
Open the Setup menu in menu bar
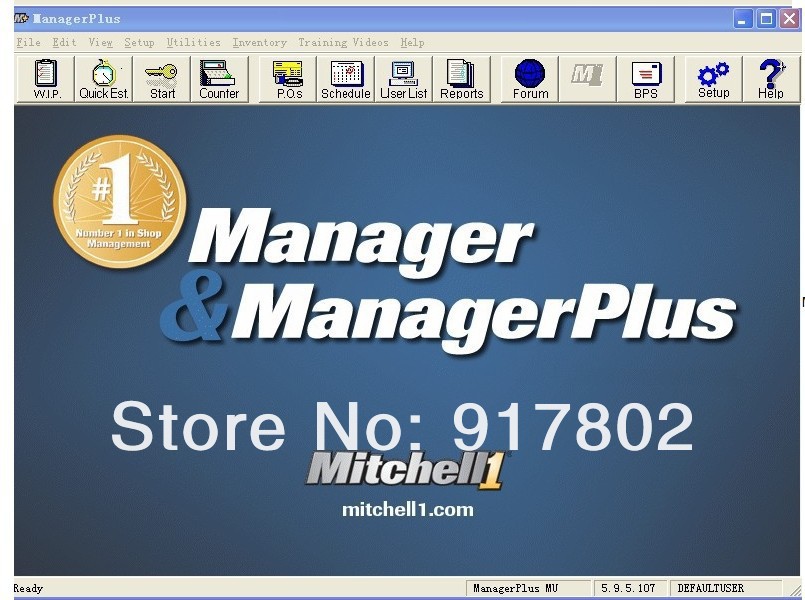[139, 43]
